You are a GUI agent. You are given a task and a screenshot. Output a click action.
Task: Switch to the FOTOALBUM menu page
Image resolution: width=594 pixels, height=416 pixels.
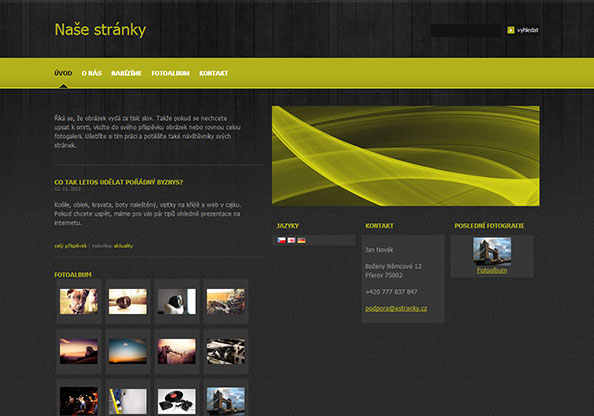pos(170,73)
